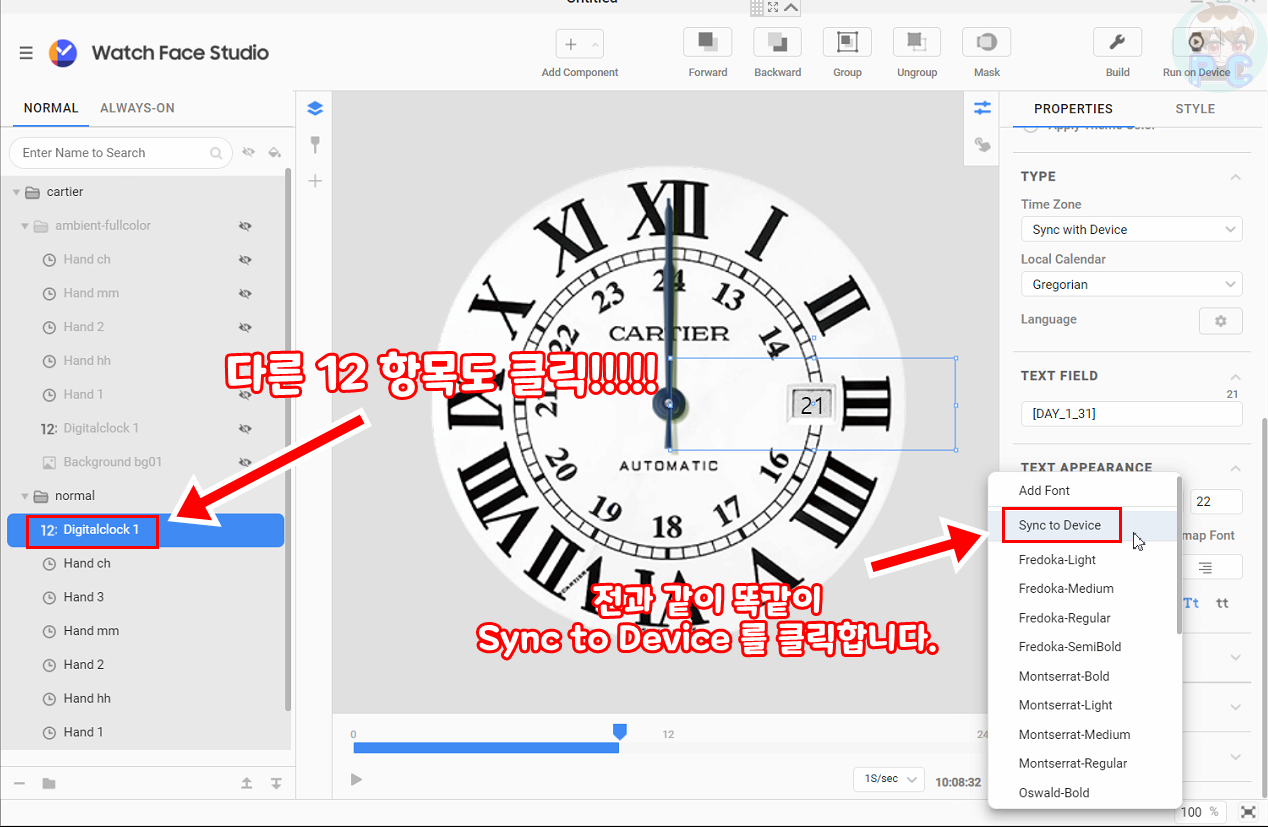Click the plus icon in side strip
This screenshot has height=827, width=1268.
tap(315, 181)
